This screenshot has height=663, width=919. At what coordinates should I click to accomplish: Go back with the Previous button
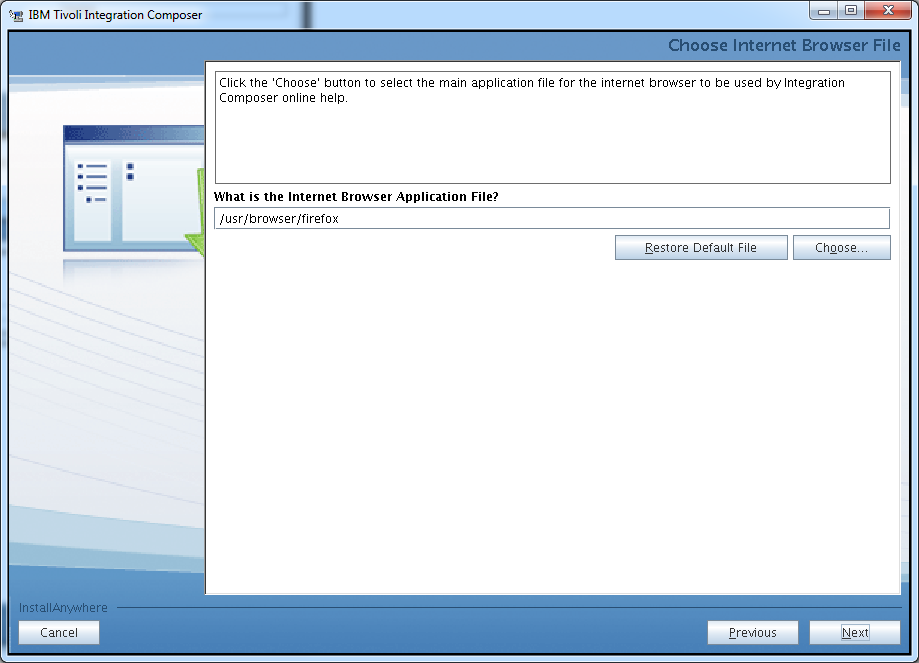tap(753, 633)
